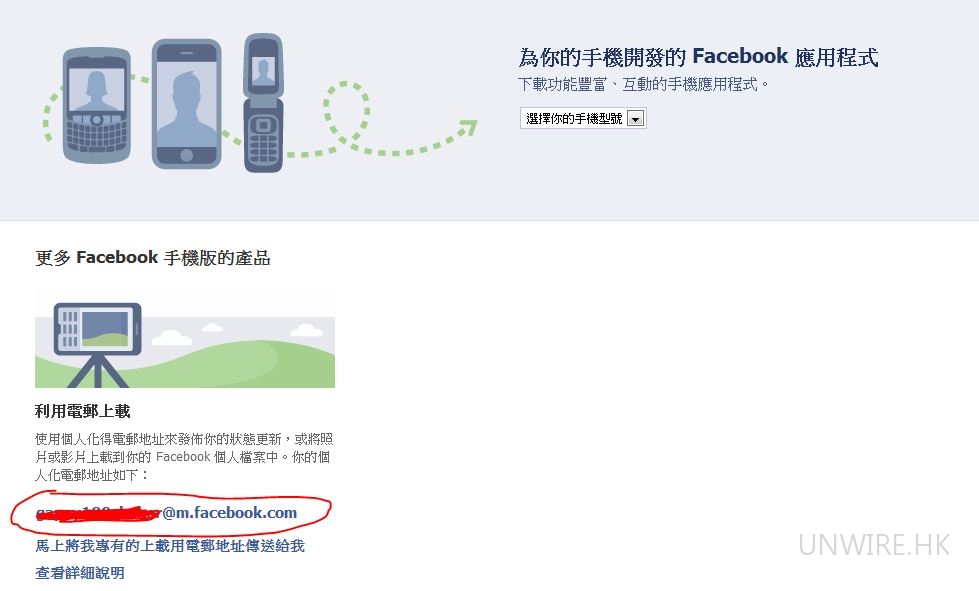Click the flip phone illustration
This screenshot has height=591, width=979.
coord(263,103)
